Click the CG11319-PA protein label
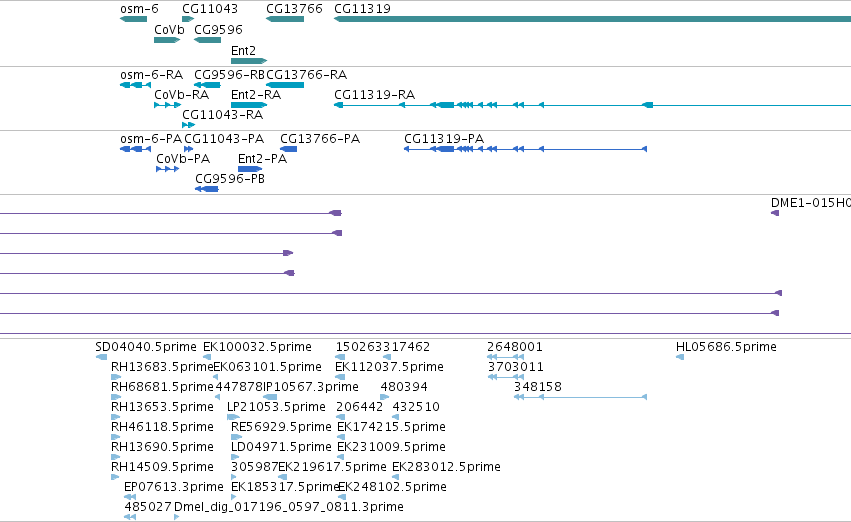This screenshot has height=522, width=851. (444, 139)
